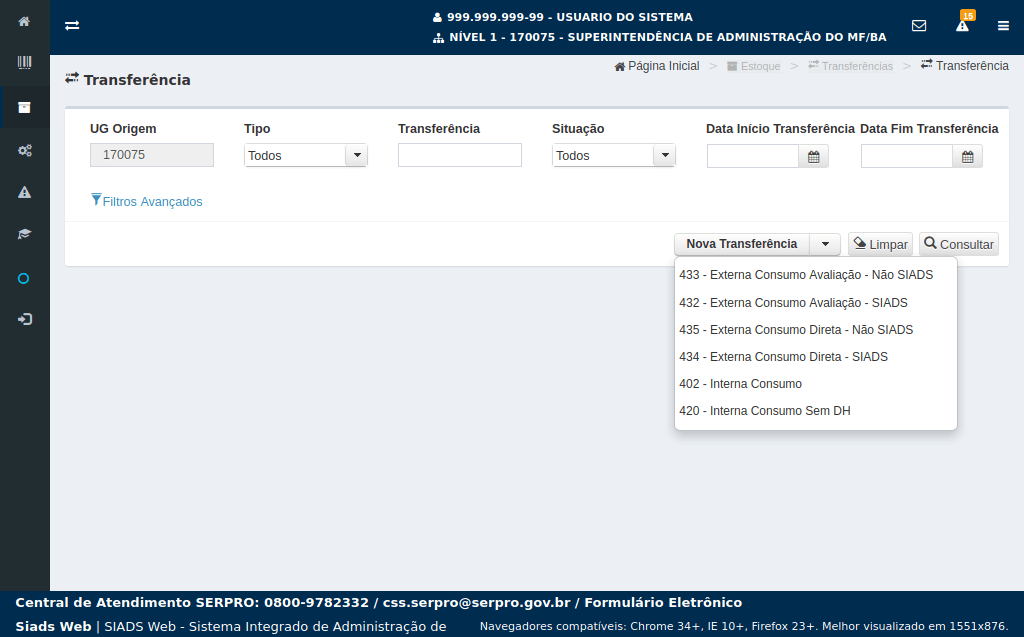Select 402 - Interna Consumo
Image resolution: width=1024 pixels, height=637 pixels.
click(x=816, y=384)
